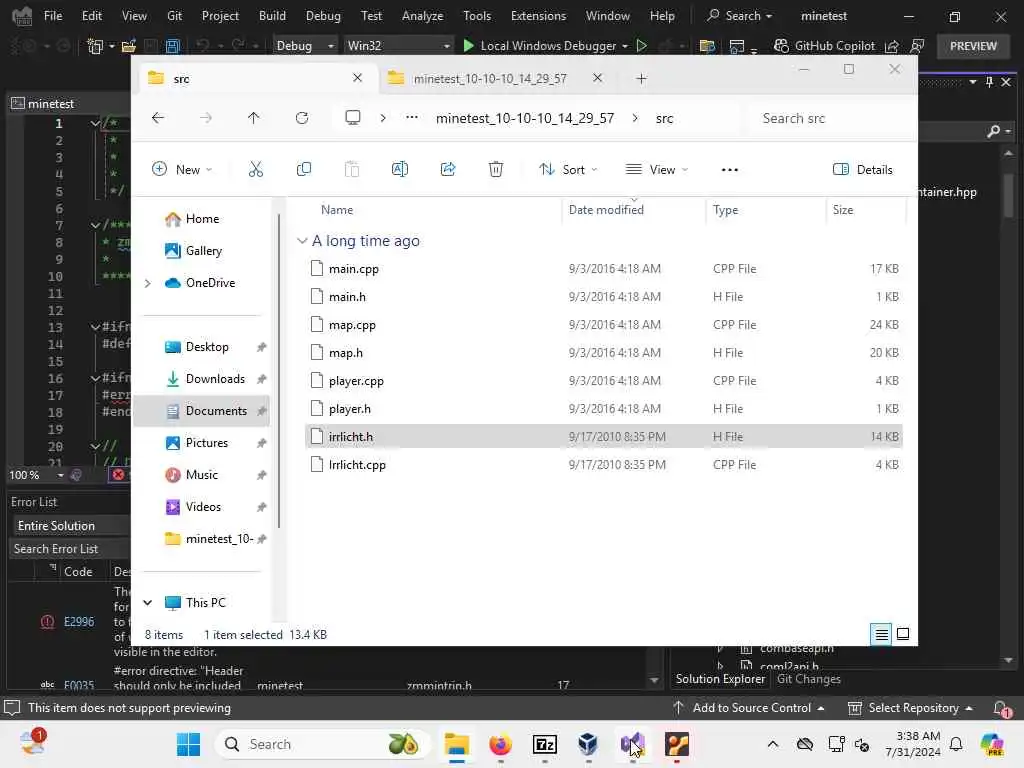Screen dimensions: 1024x768
Task: Open the Visual Studio notifications bell
Action: (1000, 708)
